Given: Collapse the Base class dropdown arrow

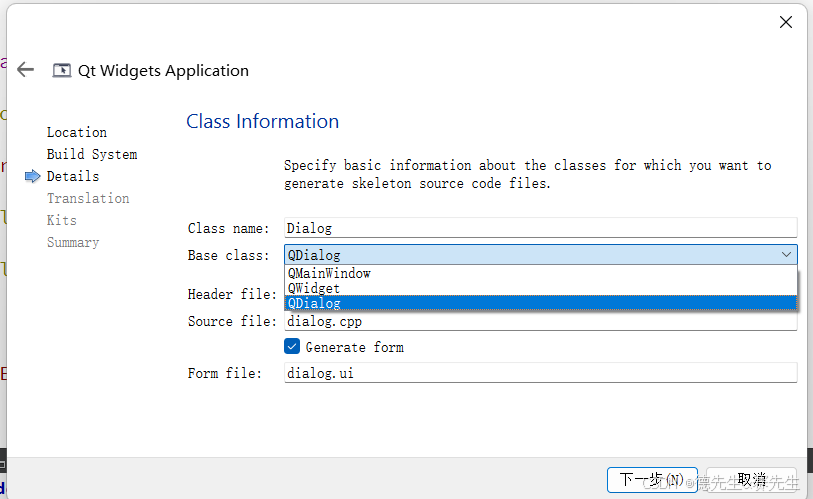Looking at the screenshot, I should pos(786,255).
